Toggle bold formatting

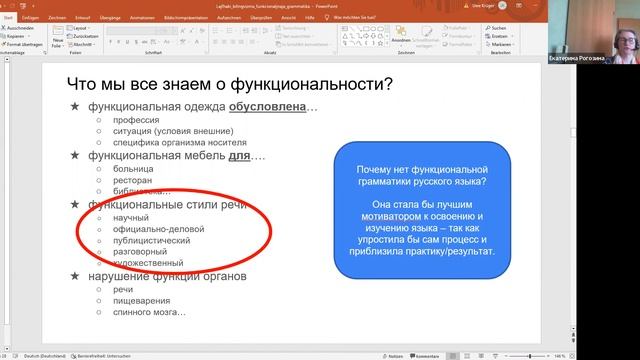click(110, 42)
